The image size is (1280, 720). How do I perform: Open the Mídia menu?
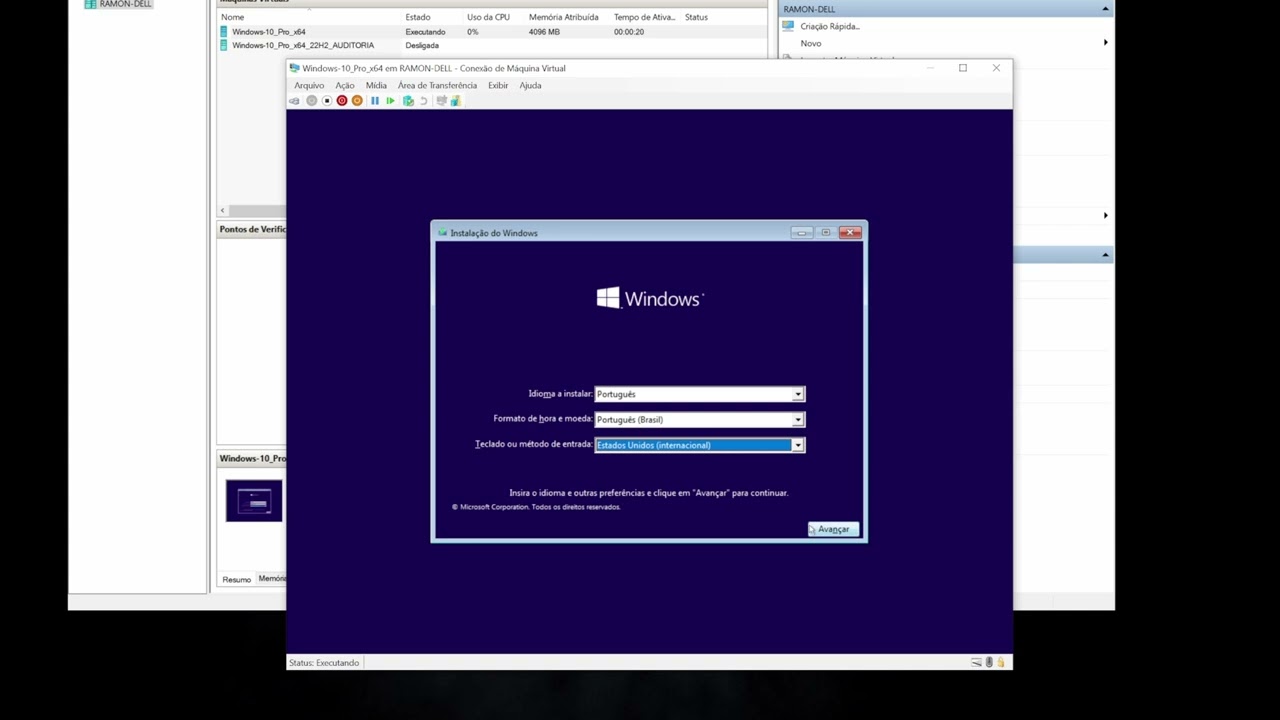pyautogui.click(x=376, y=85)
